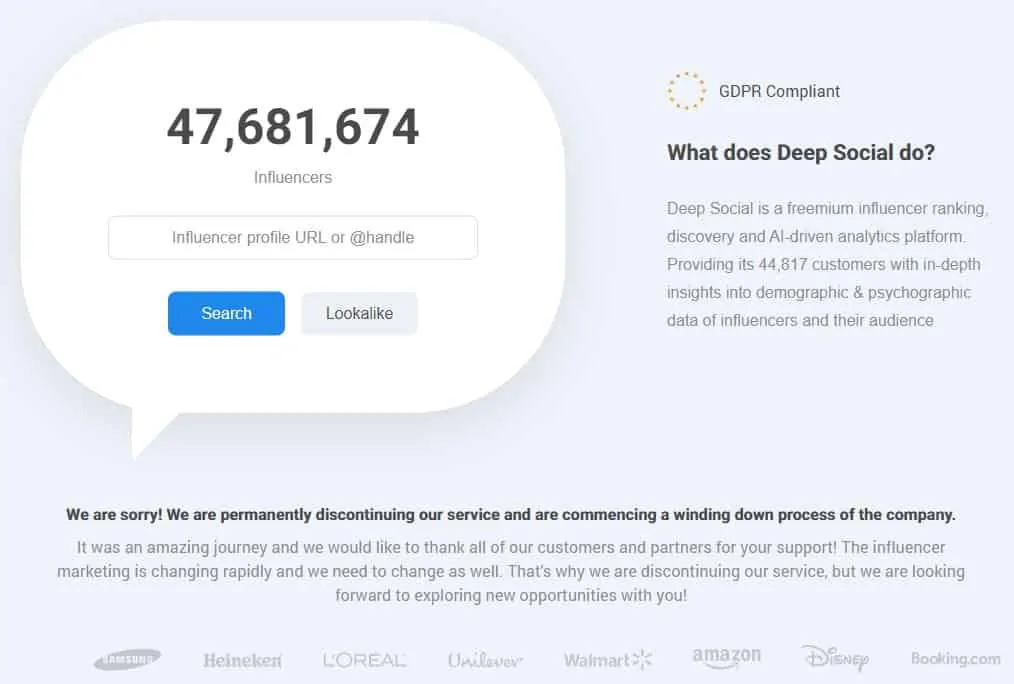Click the 'It was an amazing journey' paragraph

coord(510,571)
